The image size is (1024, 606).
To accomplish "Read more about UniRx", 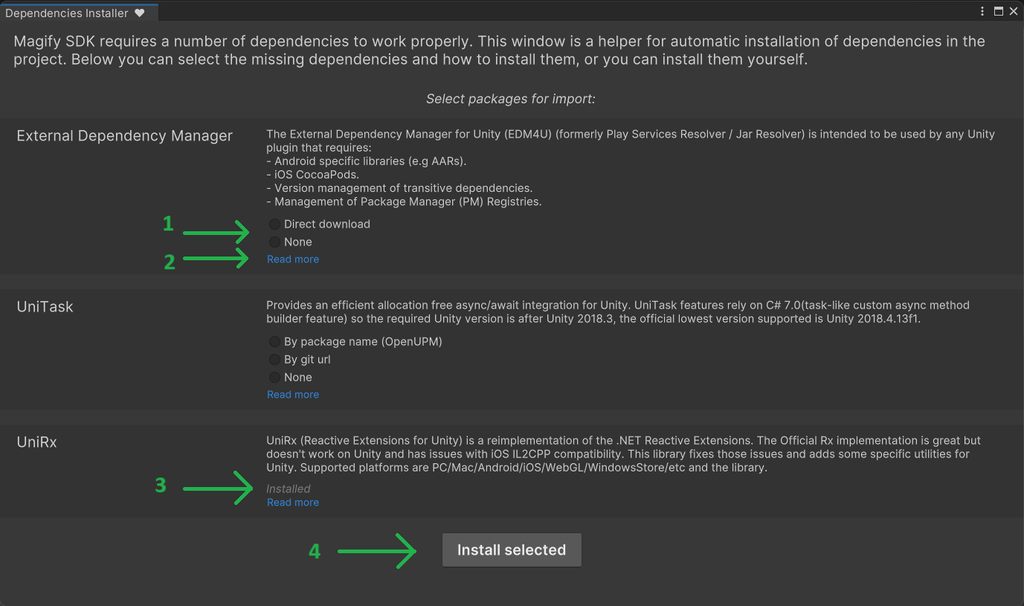I will (x=292, y=501).
